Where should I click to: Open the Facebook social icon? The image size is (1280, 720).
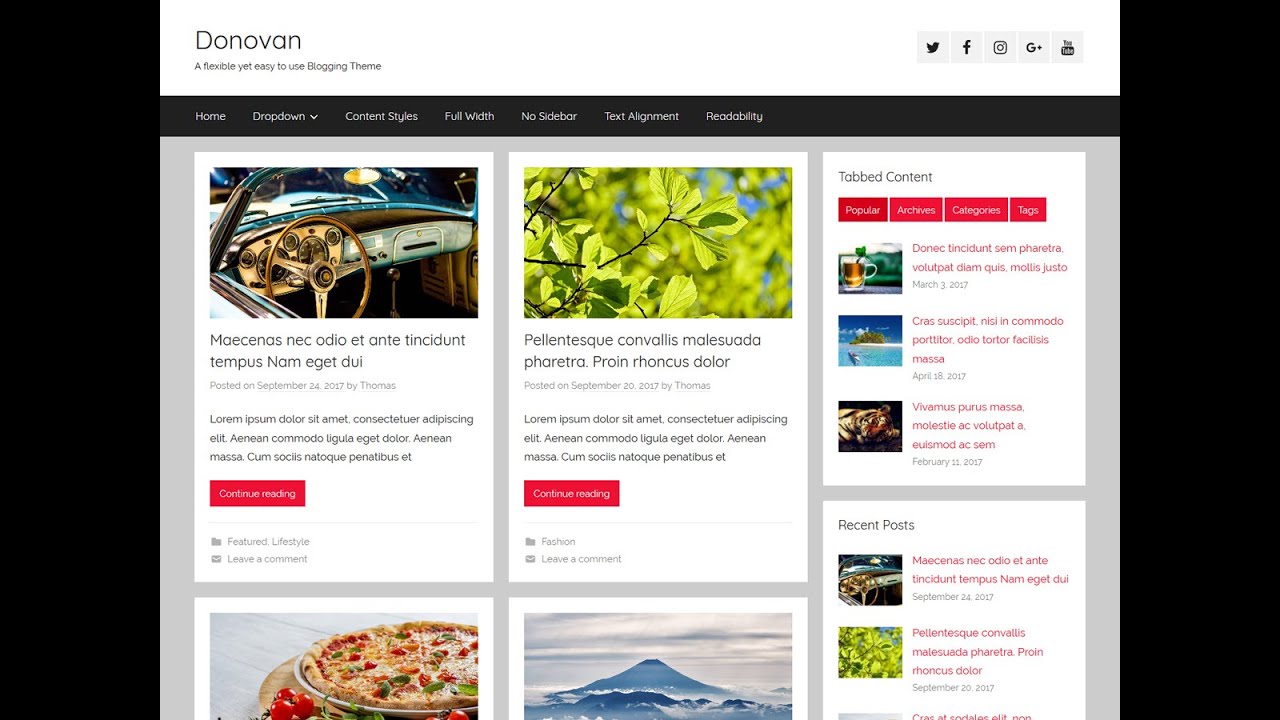point(966,47)
